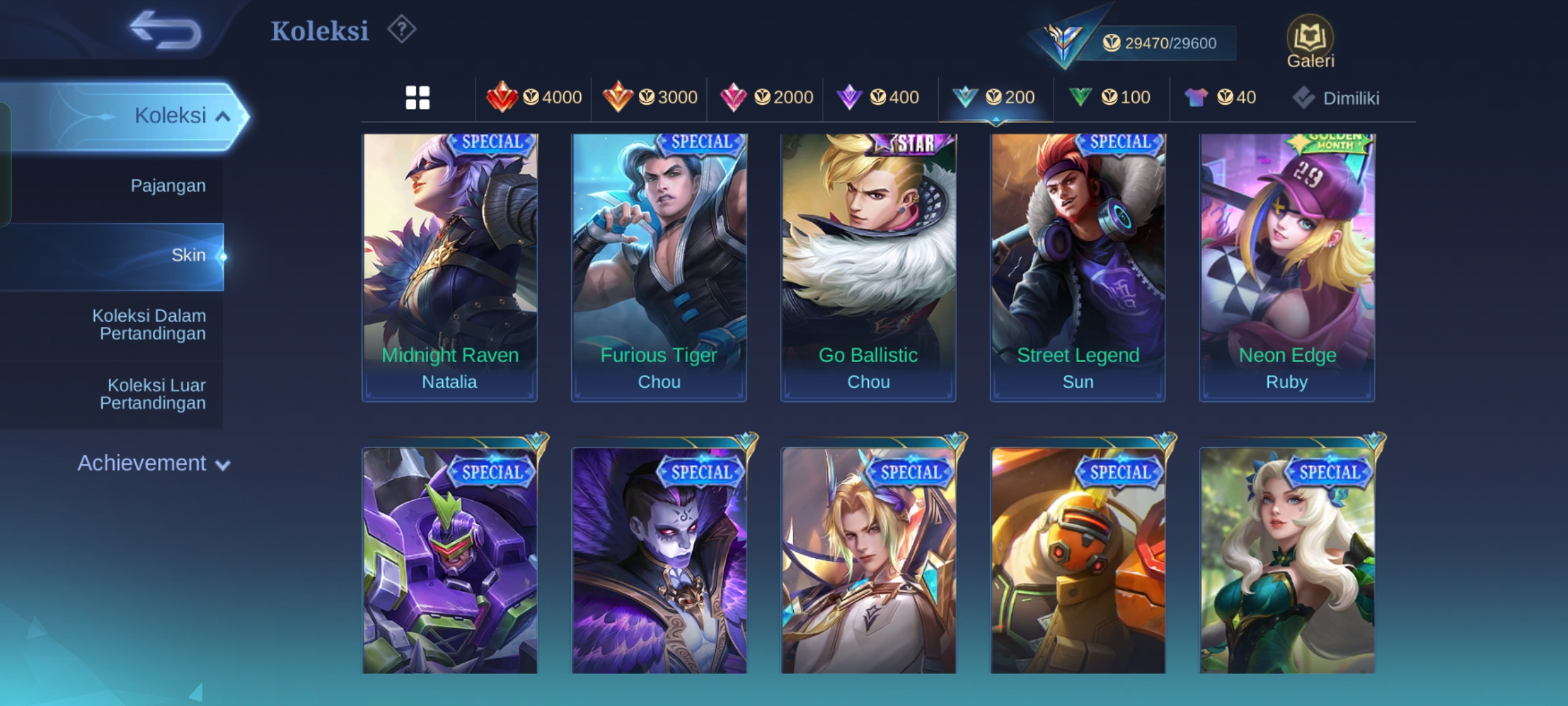This screenshot has width=1568, height=706.
Task: Open Midnight Raven Natalia skin card
Action: click(x=449, y=267)
